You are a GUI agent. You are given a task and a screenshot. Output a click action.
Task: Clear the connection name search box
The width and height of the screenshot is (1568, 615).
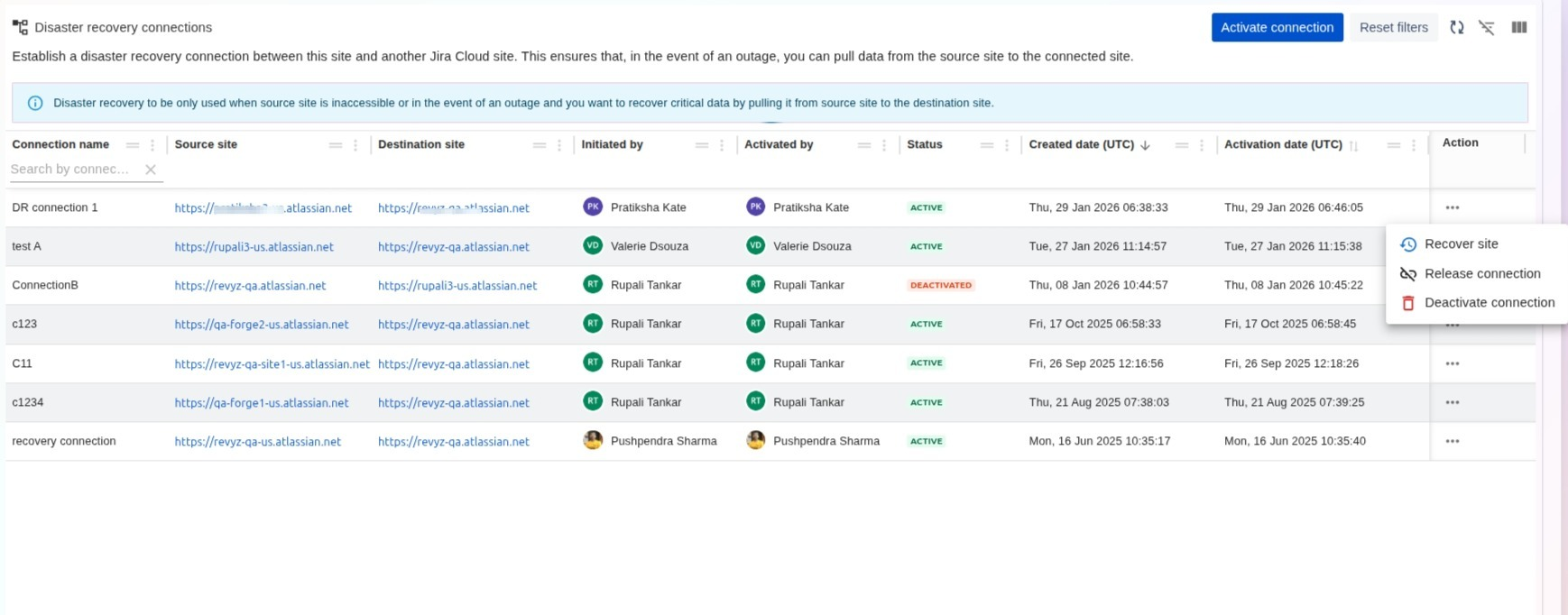(x=151, y=170)
